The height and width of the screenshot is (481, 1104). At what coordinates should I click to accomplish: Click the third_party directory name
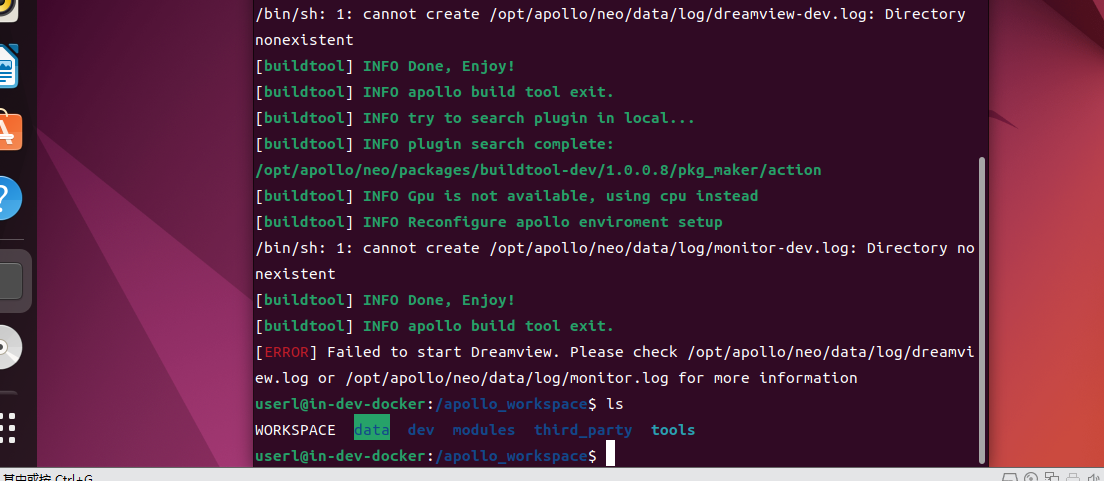[583, 430]
